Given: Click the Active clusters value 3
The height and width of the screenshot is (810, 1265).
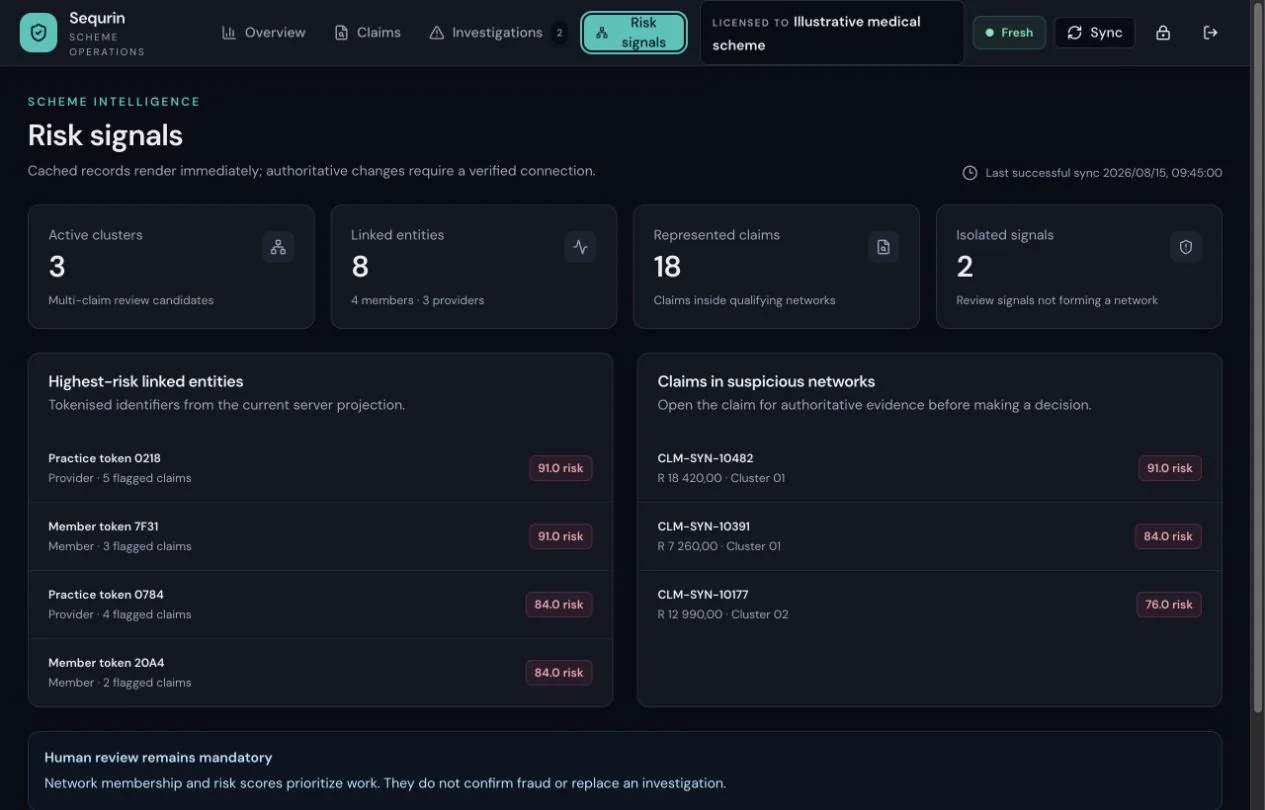Looking at the screenshot, I should pyautogui.click(x=57, y=267).
